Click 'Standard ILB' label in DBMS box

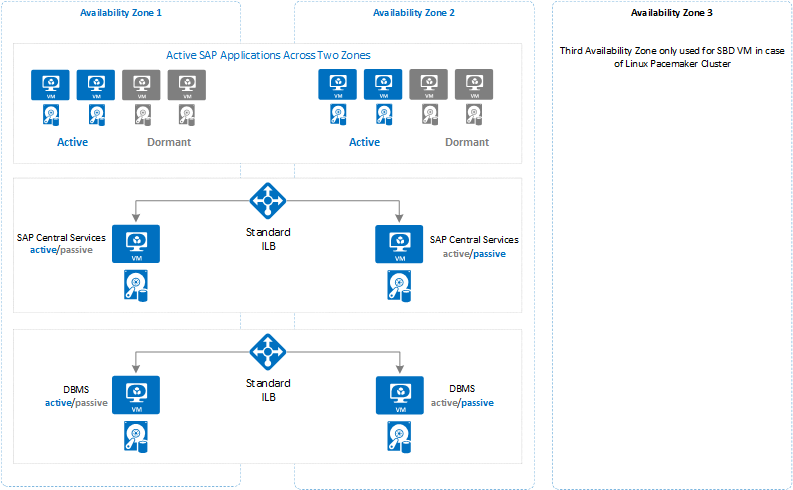pos(268,390)
